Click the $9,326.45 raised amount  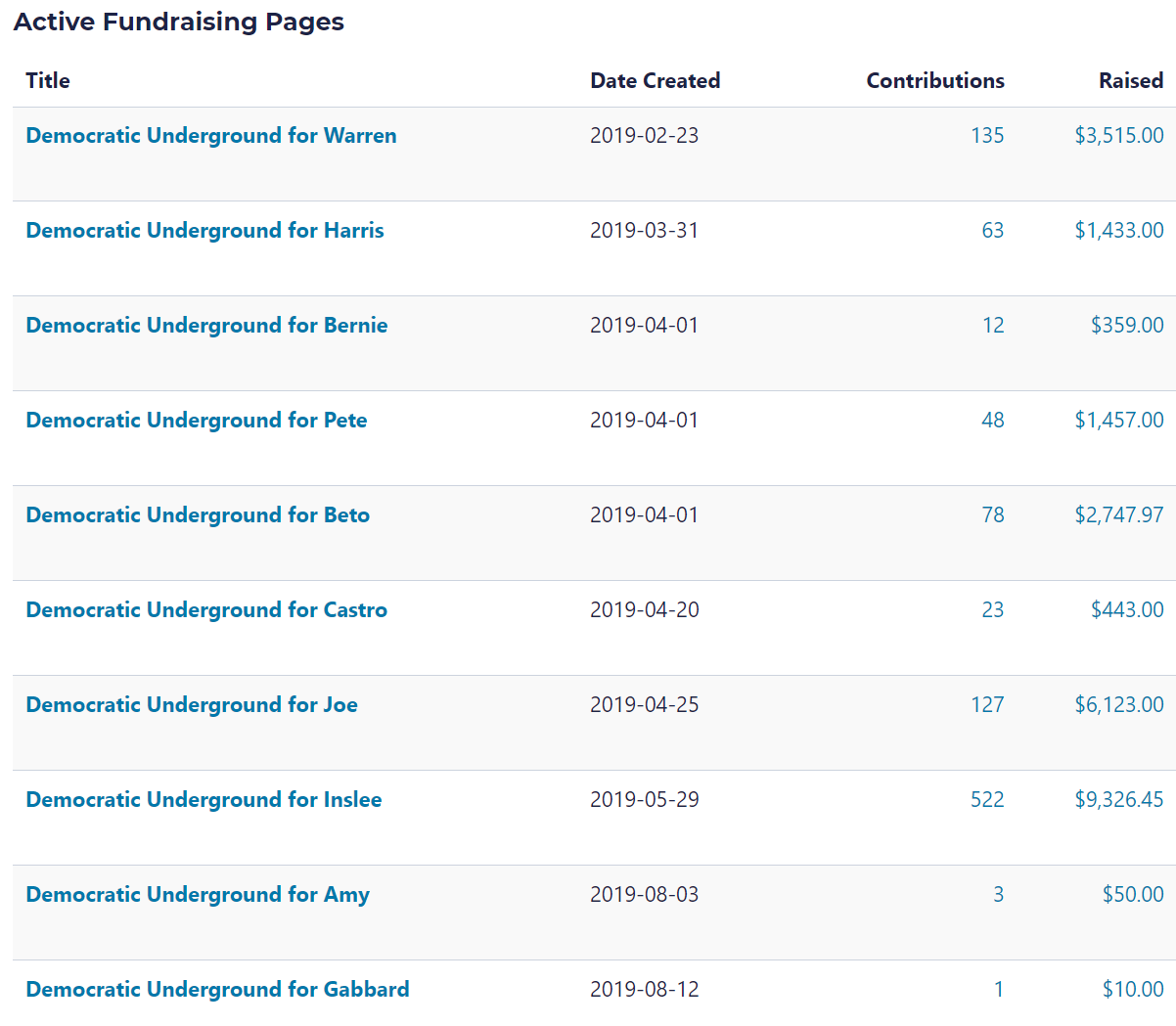(x=1119, y=800)
